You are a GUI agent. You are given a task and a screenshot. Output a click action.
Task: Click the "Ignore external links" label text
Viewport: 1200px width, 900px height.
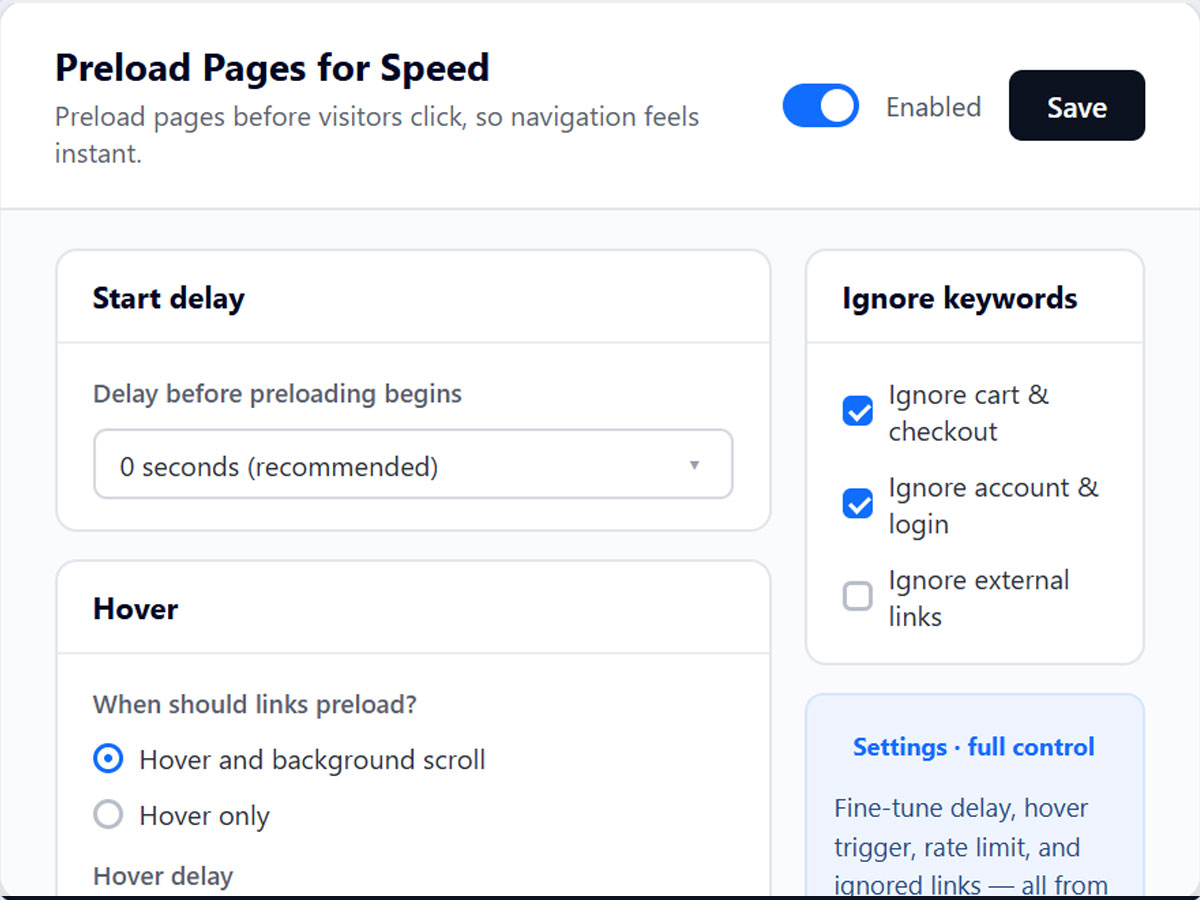pos(979,598)
